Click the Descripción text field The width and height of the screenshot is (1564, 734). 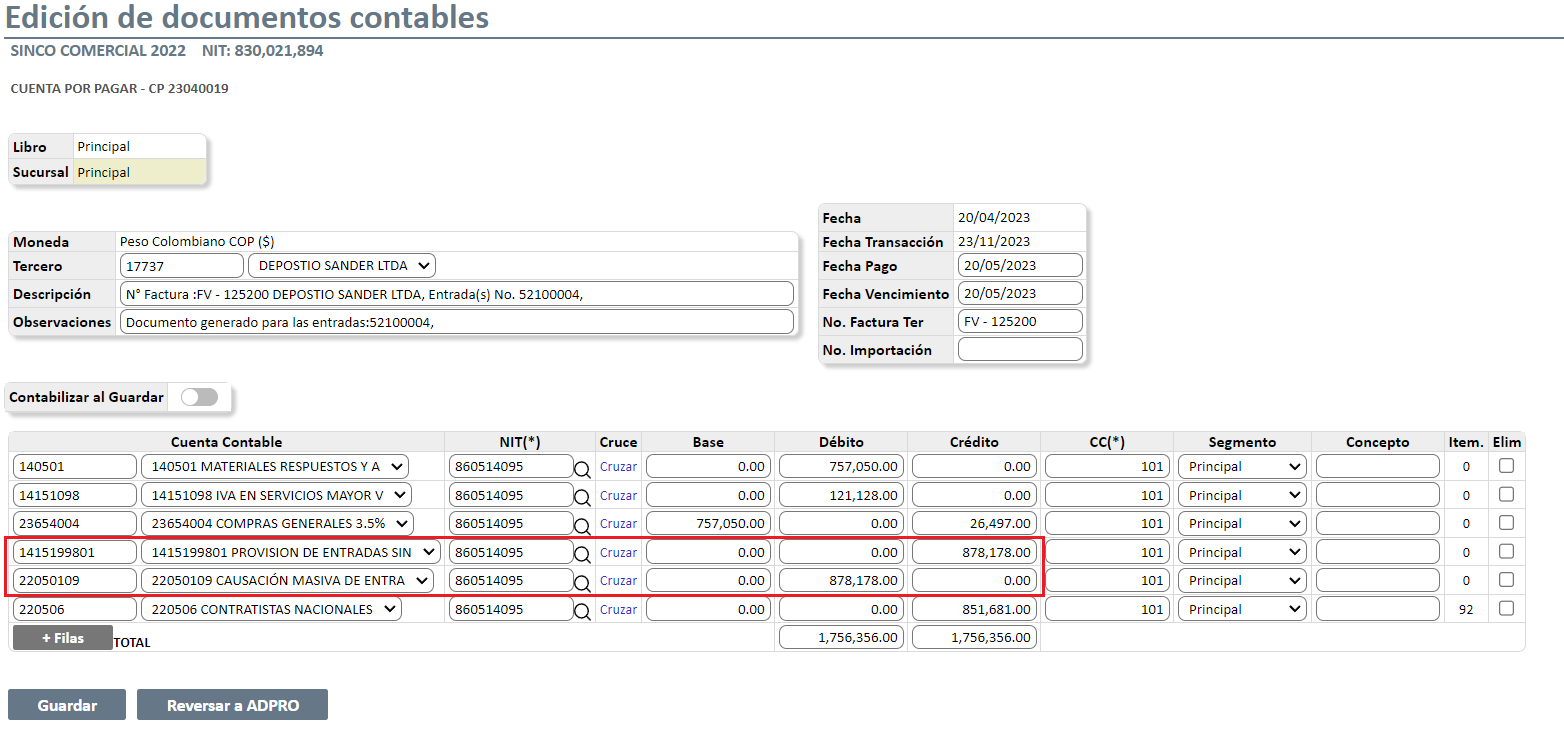(x=457, y=293)
